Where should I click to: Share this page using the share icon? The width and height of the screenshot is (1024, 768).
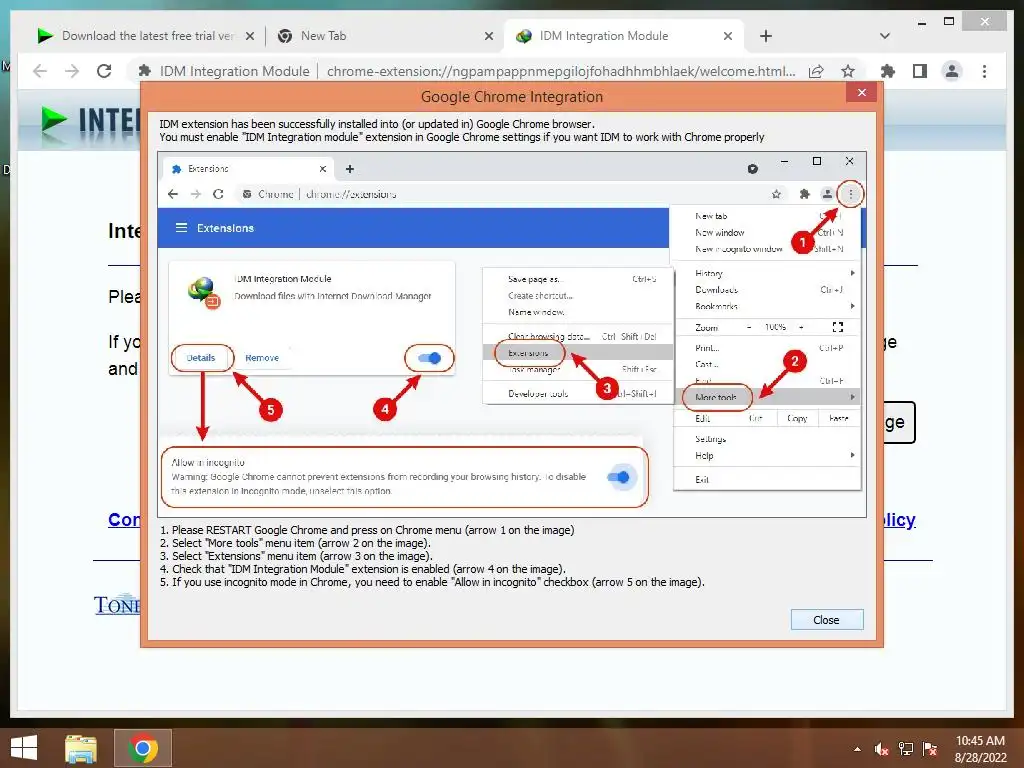pyautogui.click(x=816, y=71)
